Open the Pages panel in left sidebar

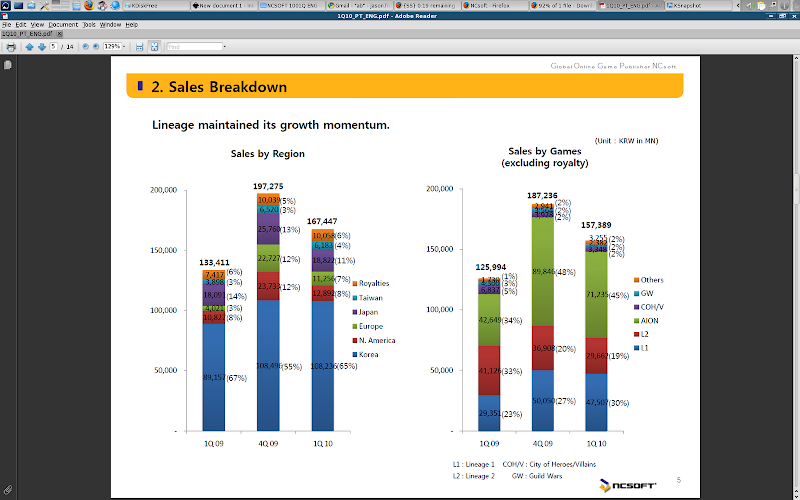8,65
